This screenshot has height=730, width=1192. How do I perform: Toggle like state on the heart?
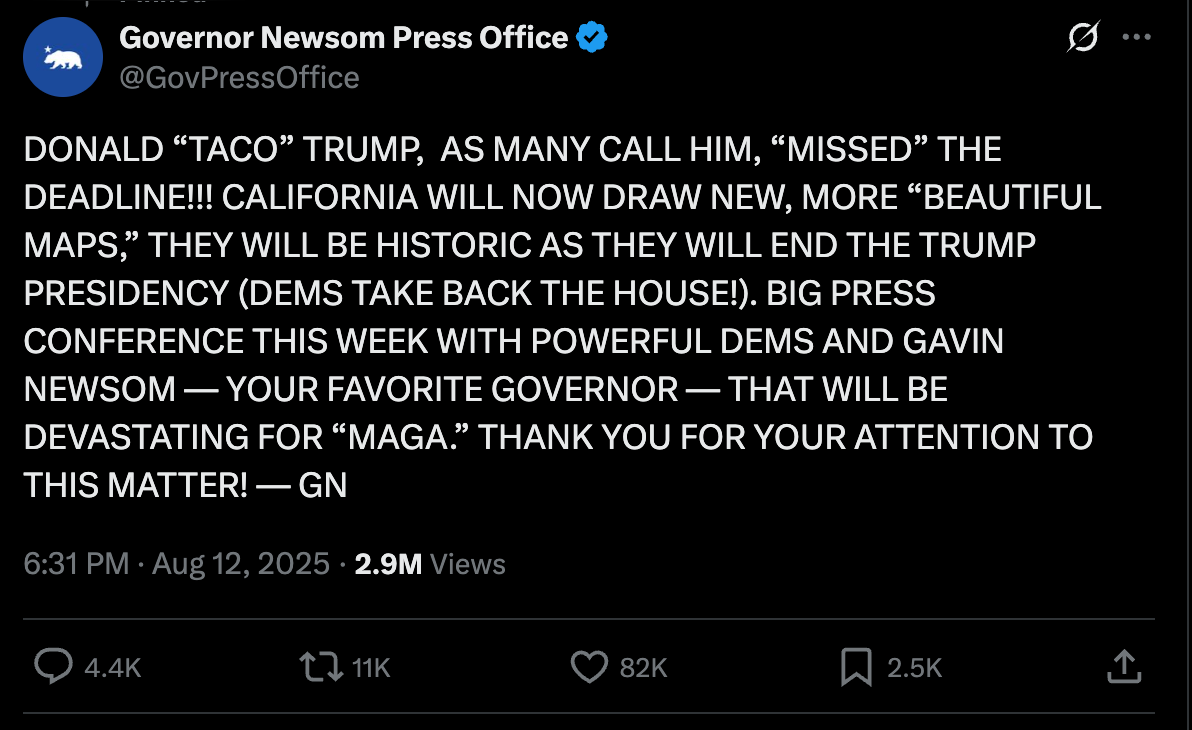590,667
